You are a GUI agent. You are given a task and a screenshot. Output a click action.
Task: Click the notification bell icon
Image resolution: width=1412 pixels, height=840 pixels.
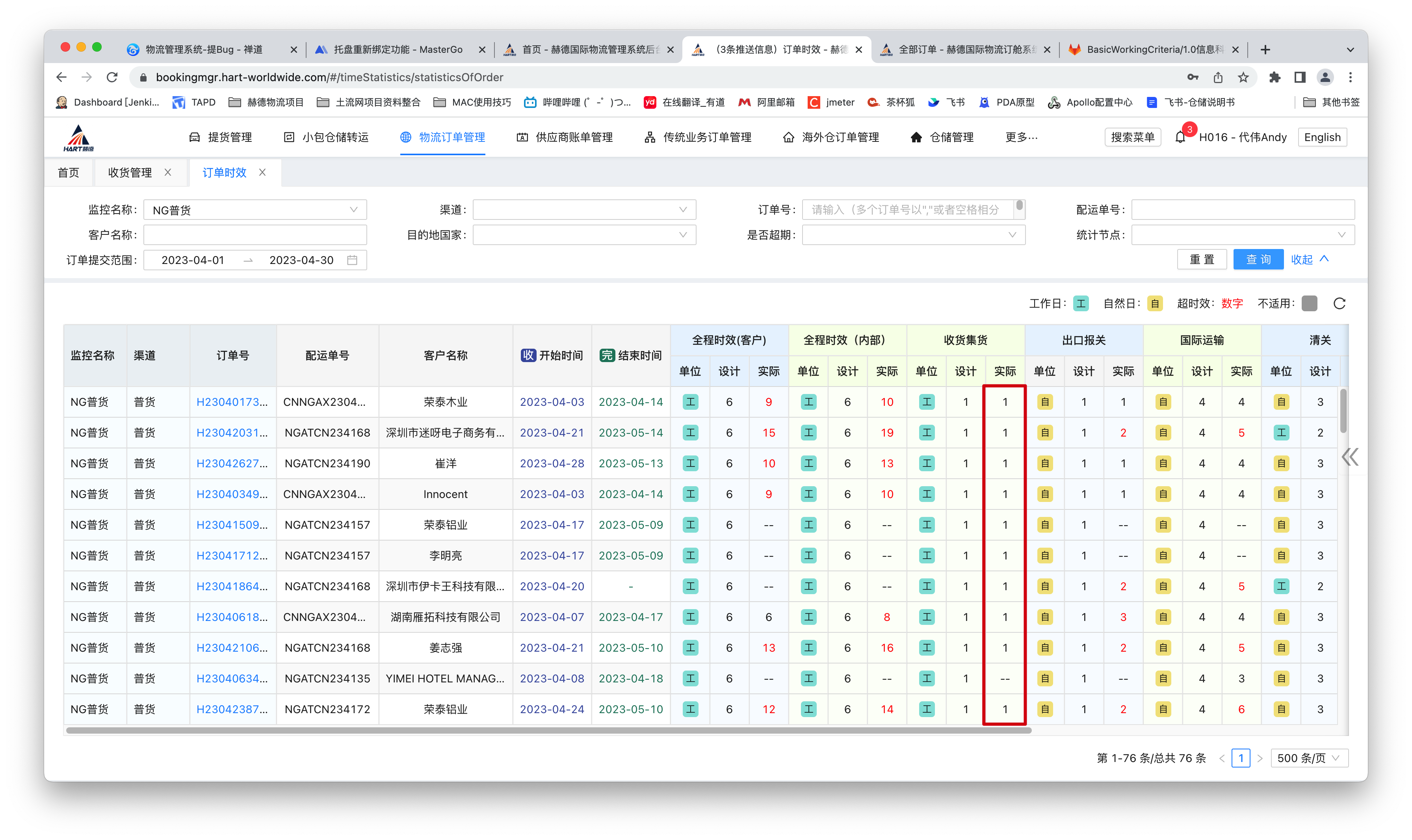point(1180,138)
